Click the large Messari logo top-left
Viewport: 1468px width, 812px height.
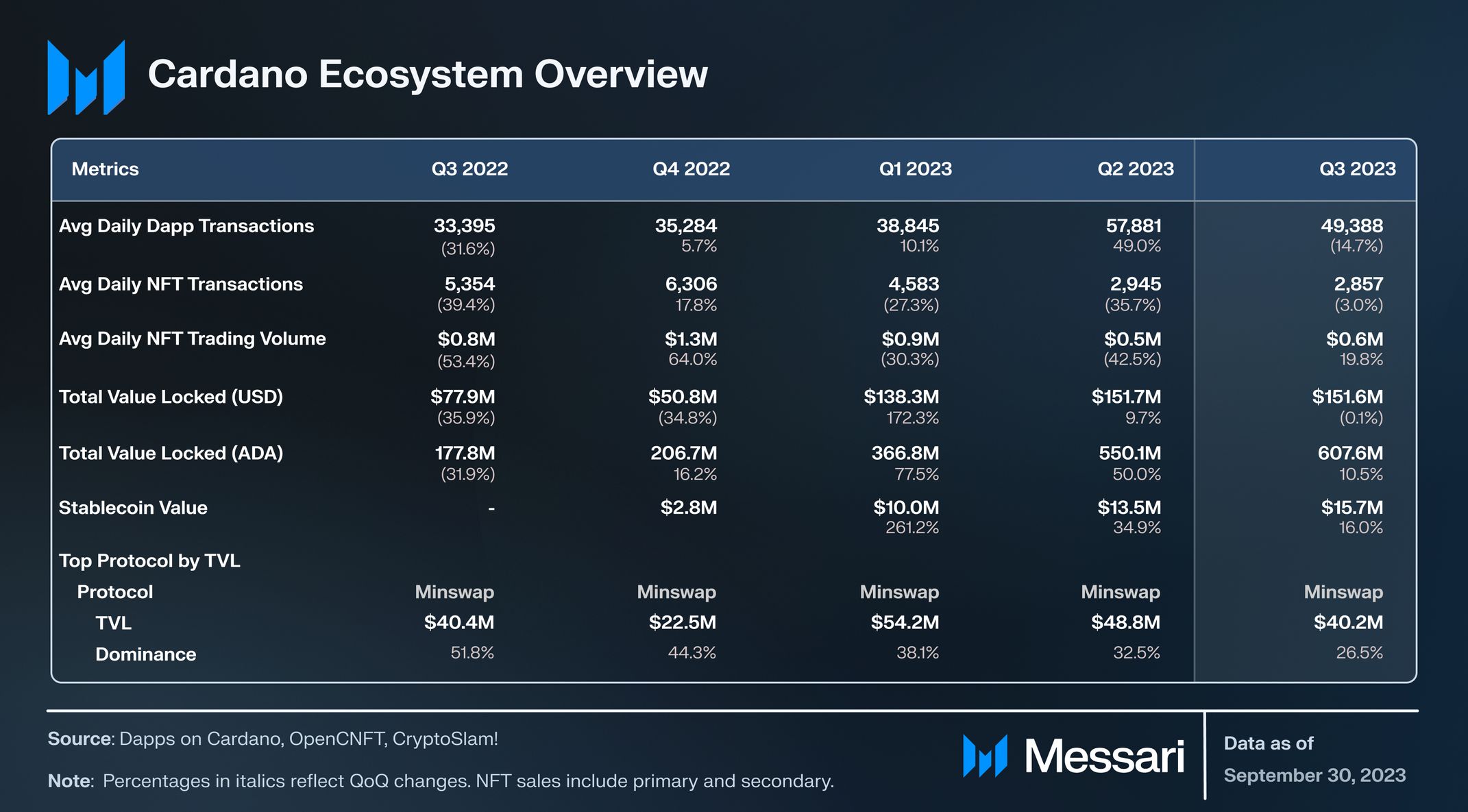86,77
